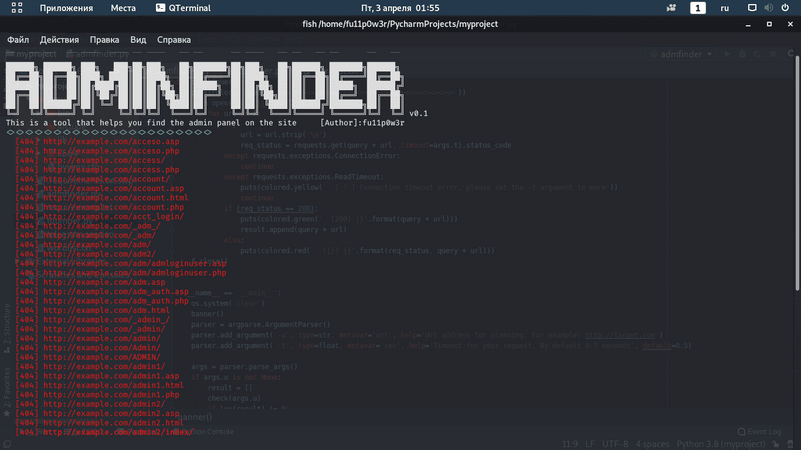Click the clock showing Пт, 3 апреля 01:55
This screenshot has width=801, height=450.
[400, 8]
